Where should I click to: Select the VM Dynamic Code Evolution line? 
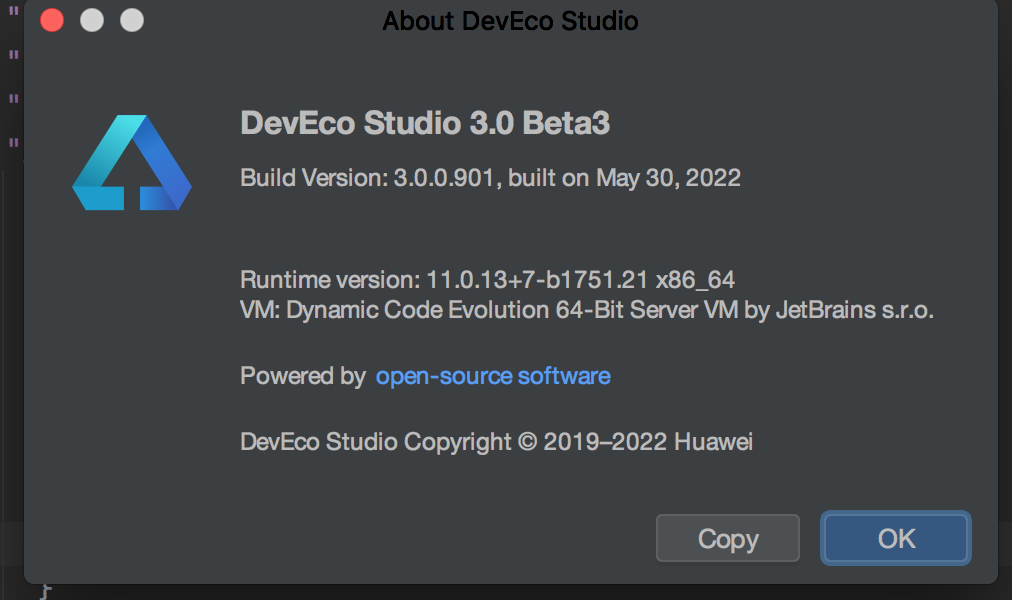pyautogui.click(x=587, y=310)
